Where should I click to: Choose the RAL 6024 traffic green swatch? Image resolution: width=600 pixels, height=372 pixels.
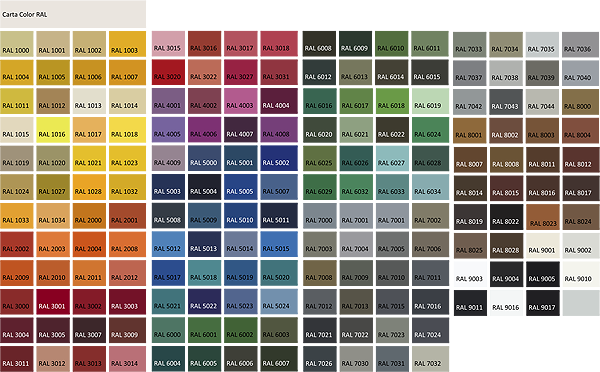[430, 130]
